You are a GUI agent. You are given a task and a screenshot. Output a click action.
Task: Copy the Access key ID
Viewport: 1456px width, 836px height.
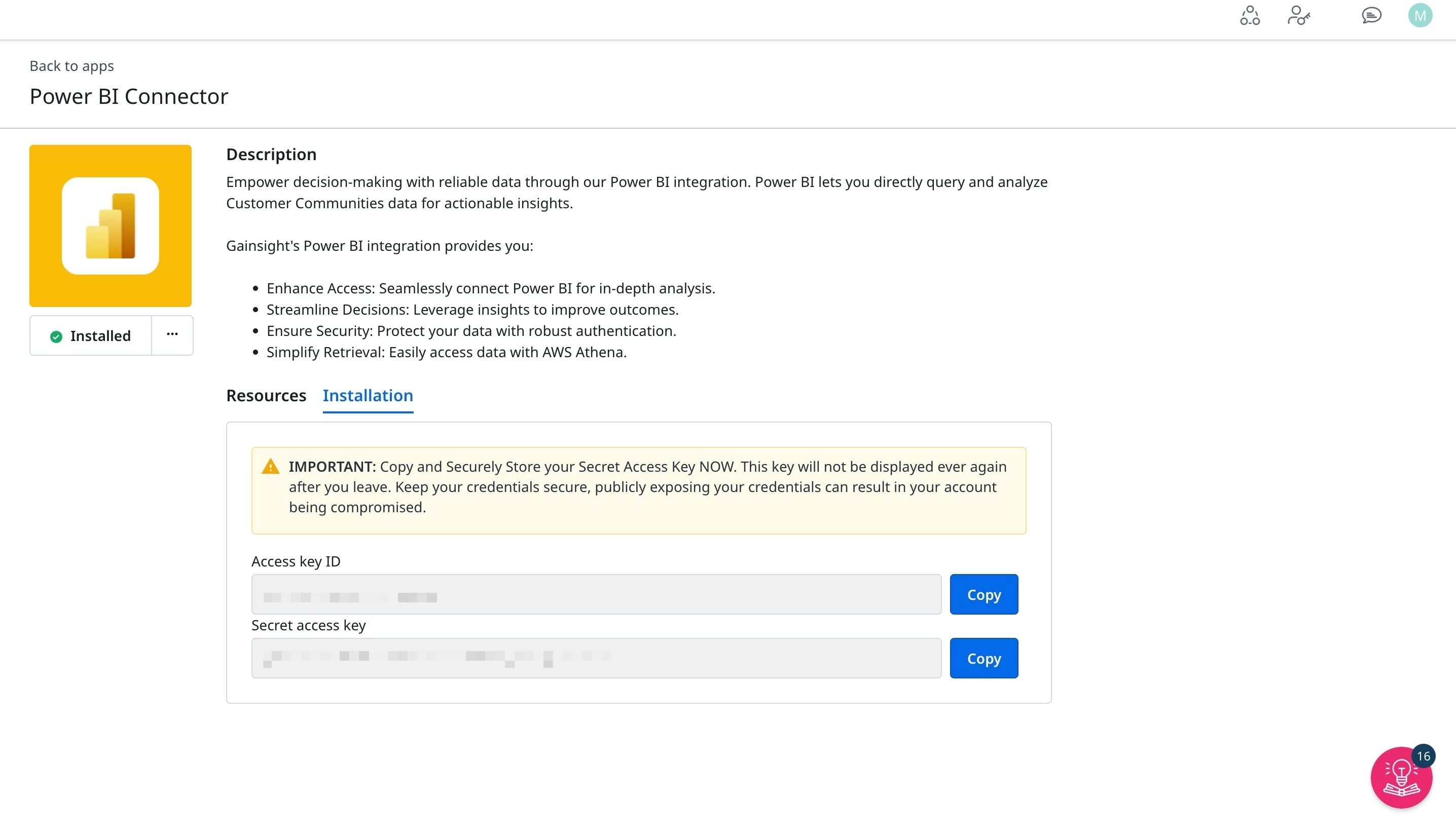click(x=984, y=594)
